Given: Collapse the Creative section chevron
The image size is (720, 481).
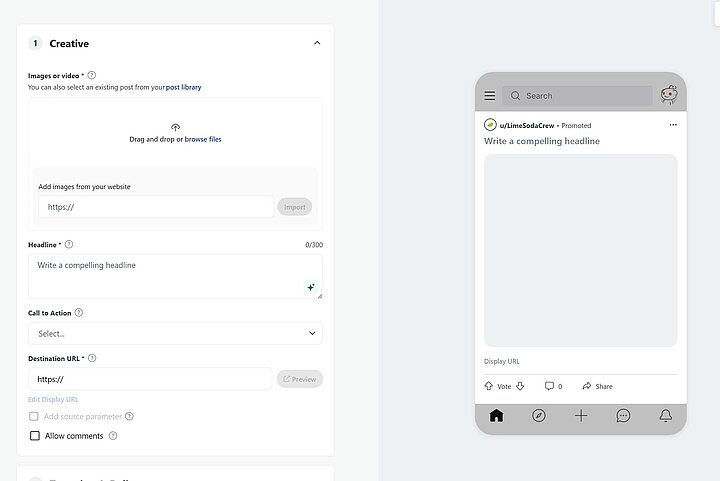Looking at the screenshot, I should 317,43.
